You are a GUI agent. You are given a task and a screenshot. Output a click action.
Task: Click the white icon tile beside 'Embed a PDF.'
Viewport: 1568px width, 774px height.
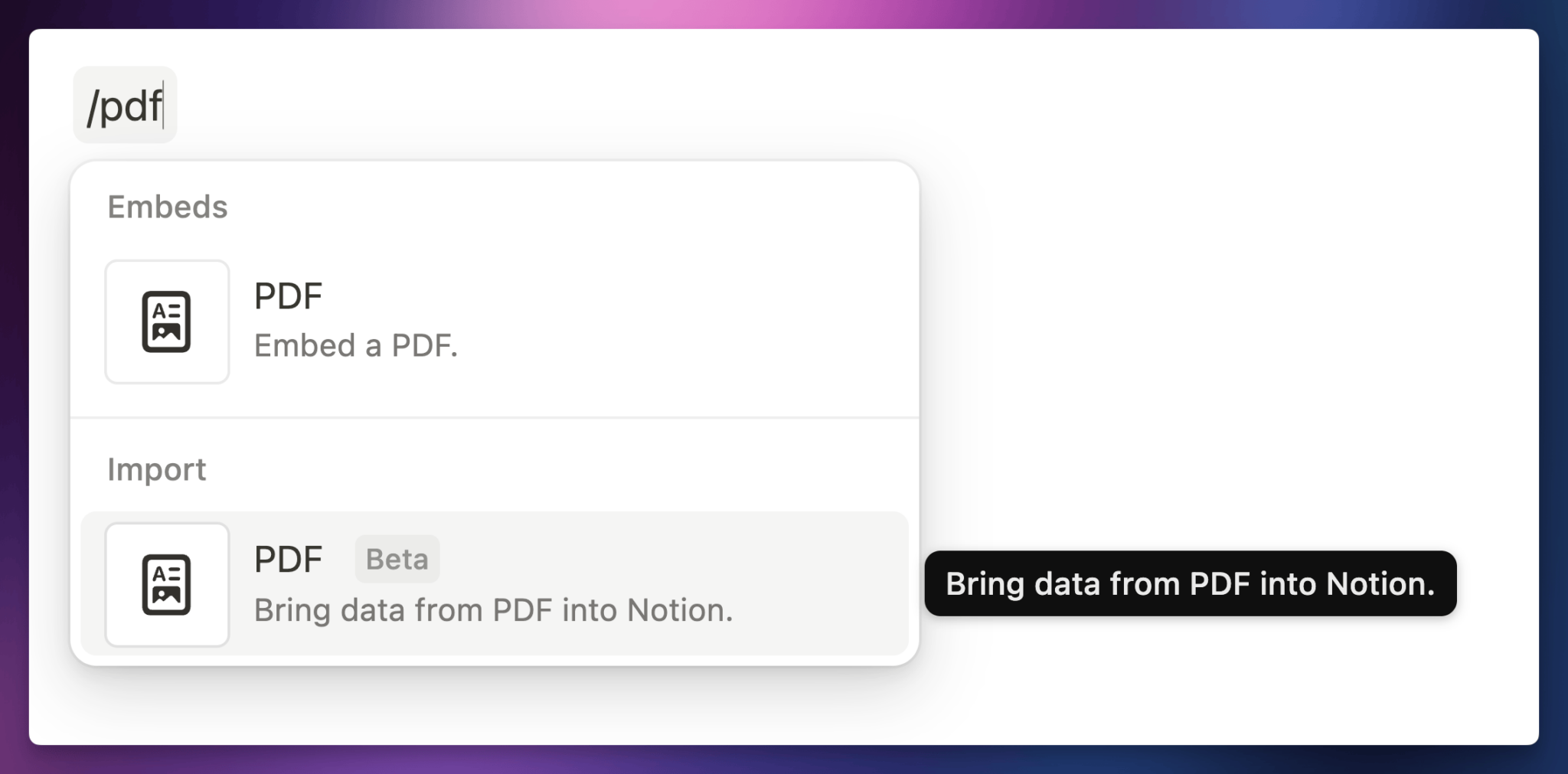[166, 321]
